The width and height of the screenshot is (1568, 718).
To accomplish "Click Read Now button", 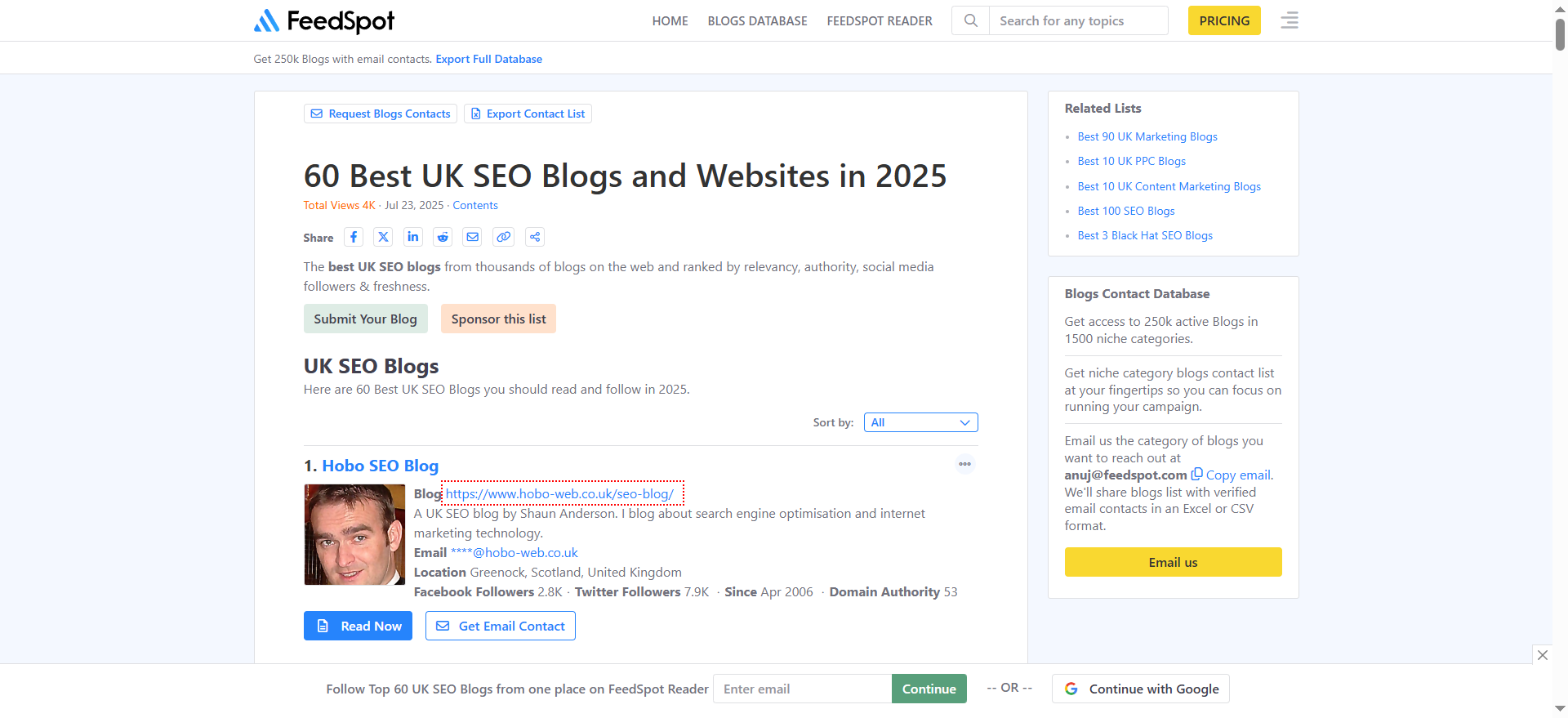I will tap(358, 626).
